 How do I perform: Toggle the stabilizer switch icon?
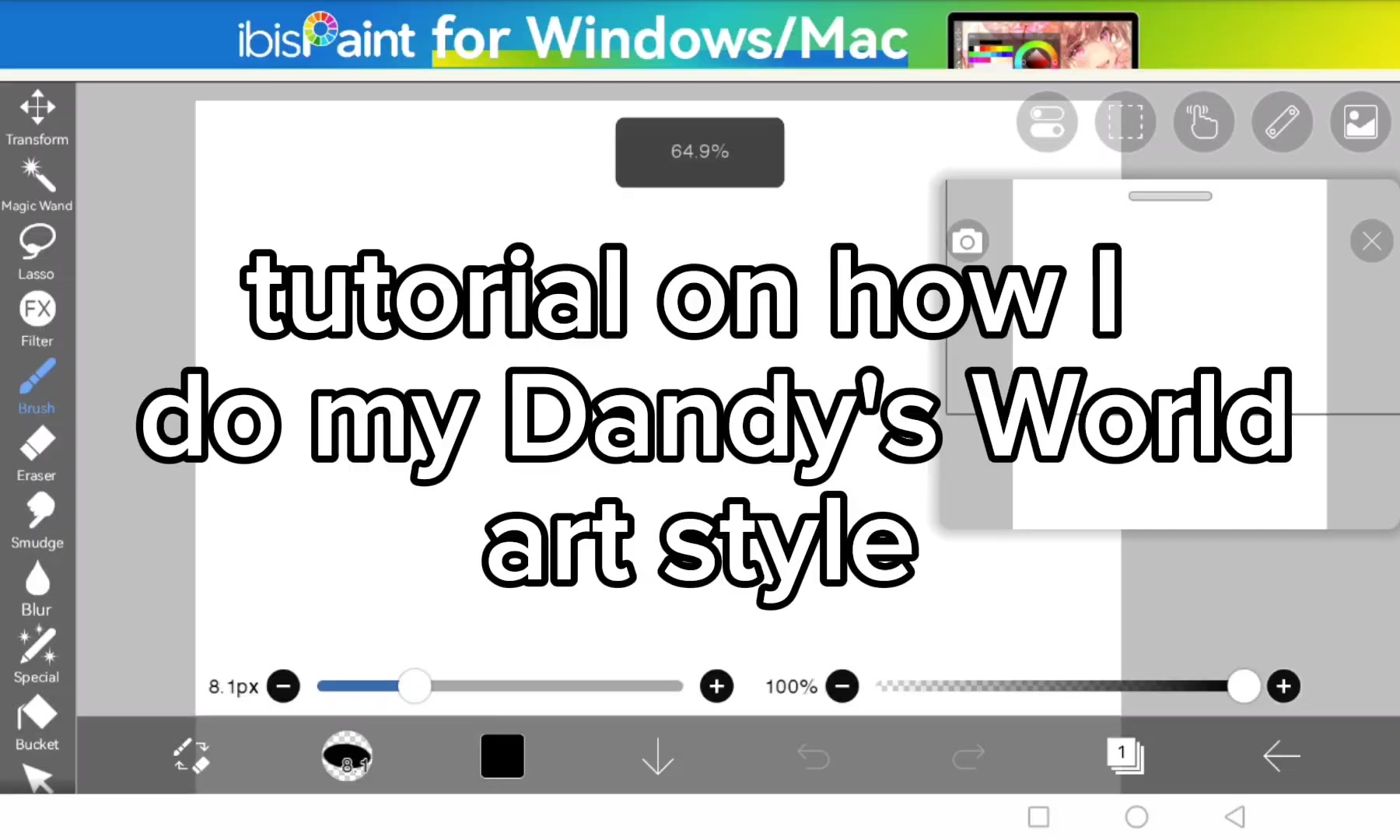point(1047,122)
